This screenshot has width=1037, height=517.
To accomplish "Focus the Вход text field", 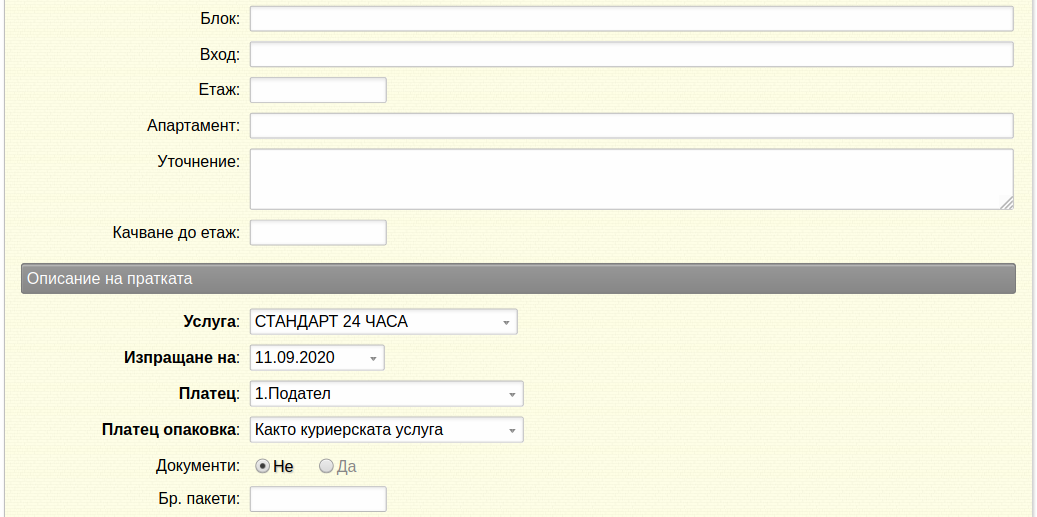I will coord(631,54).
